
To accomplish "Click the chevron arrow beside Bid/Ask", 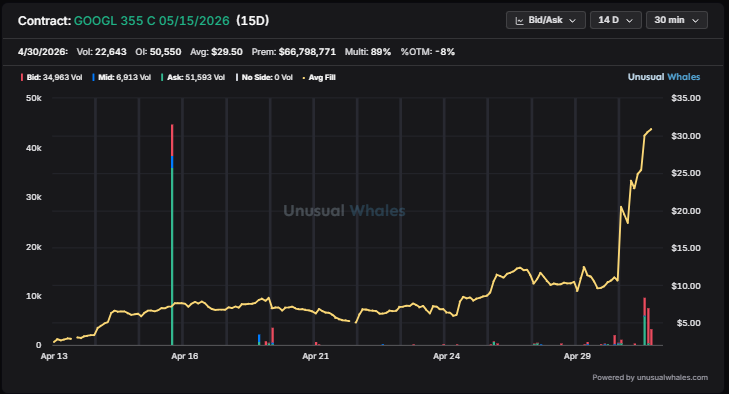I will tap(573, 20).
